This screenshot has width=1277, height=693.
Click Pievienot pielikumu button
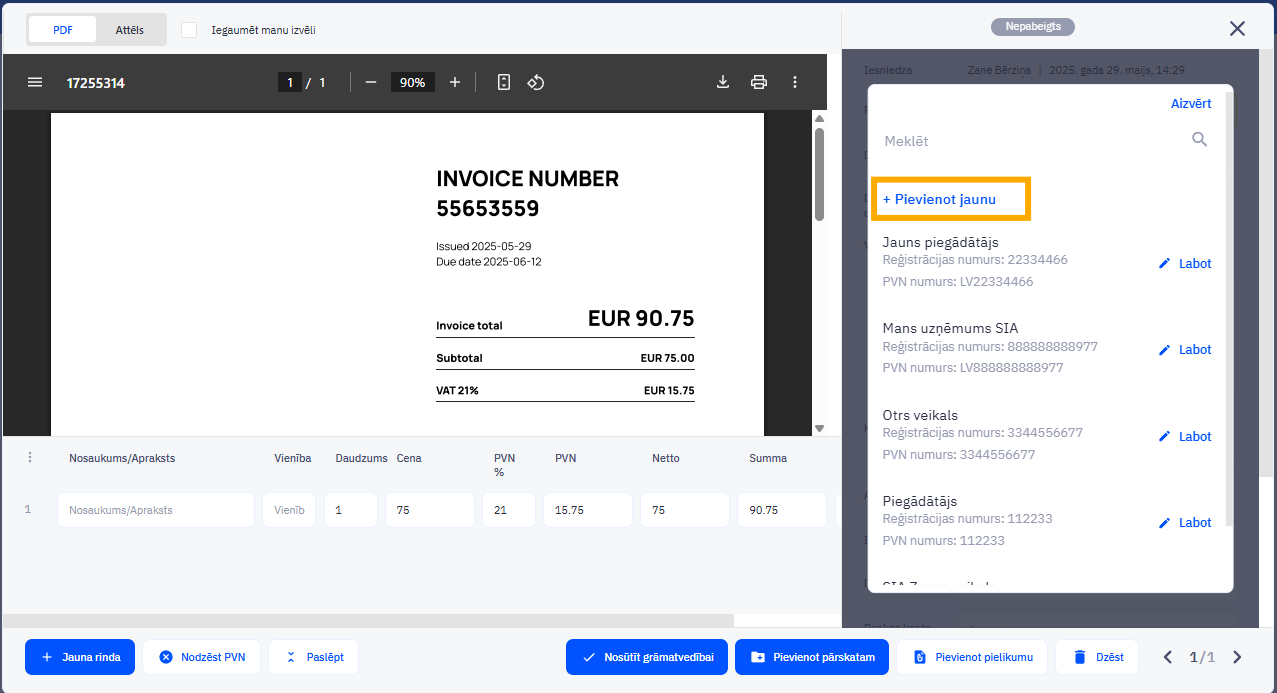(x=972, y=657)
